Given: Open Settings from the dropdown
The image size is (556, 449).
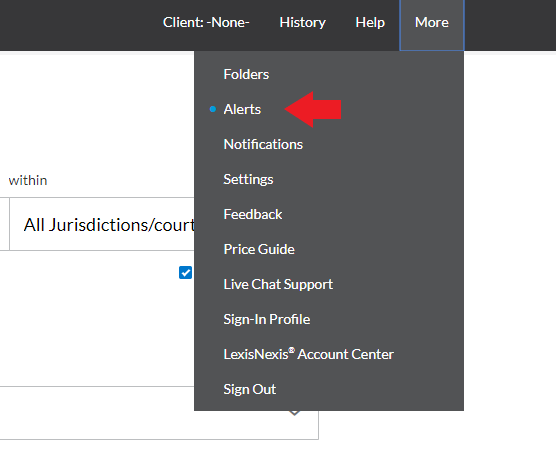Looking at the screenshot, I should 248,179.
